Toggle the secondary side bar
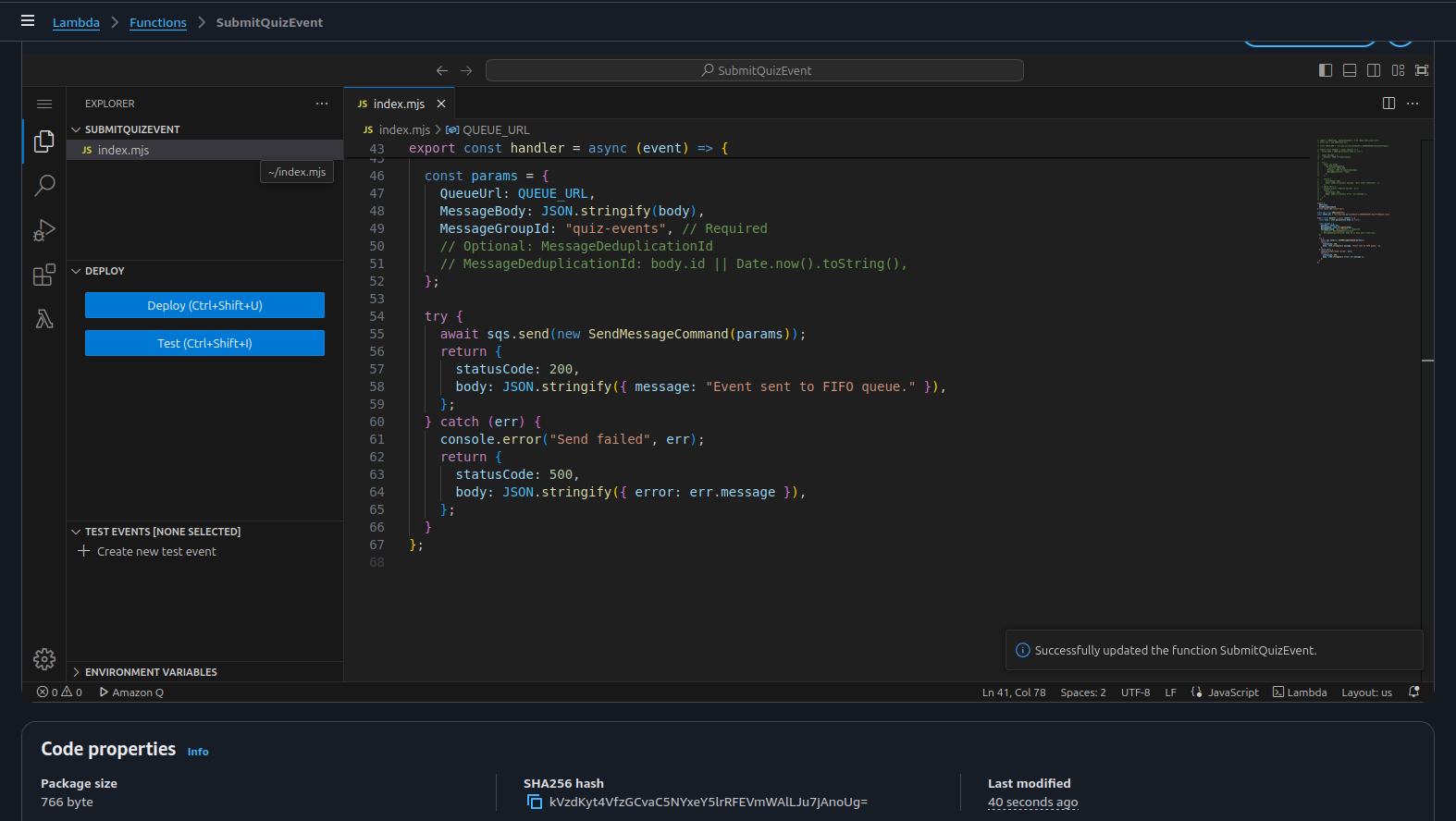This screenshot has height=821, width=1456. pyautogui.click(x=1374, y=70)
